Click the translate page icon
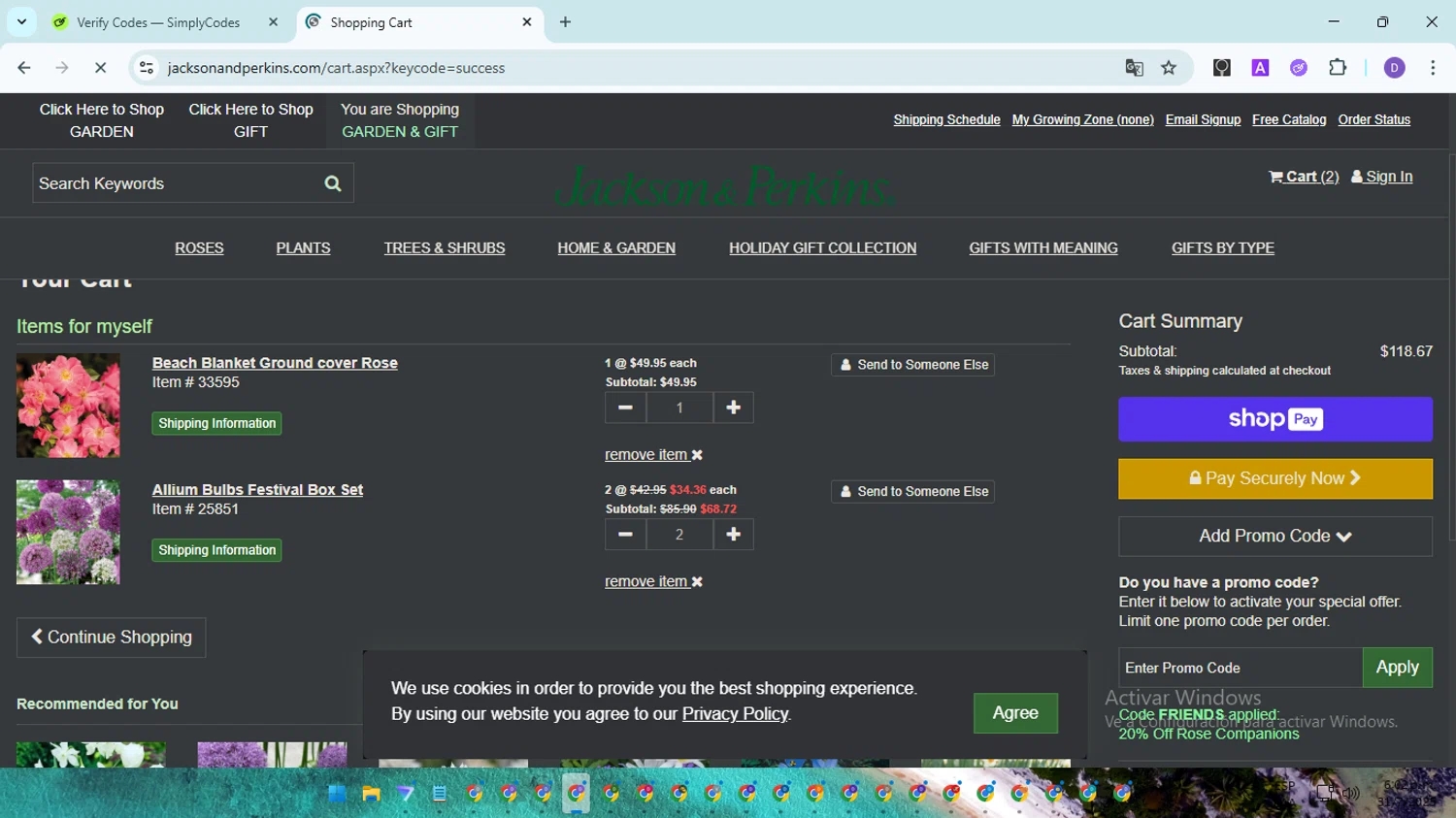 (1134, 68)
